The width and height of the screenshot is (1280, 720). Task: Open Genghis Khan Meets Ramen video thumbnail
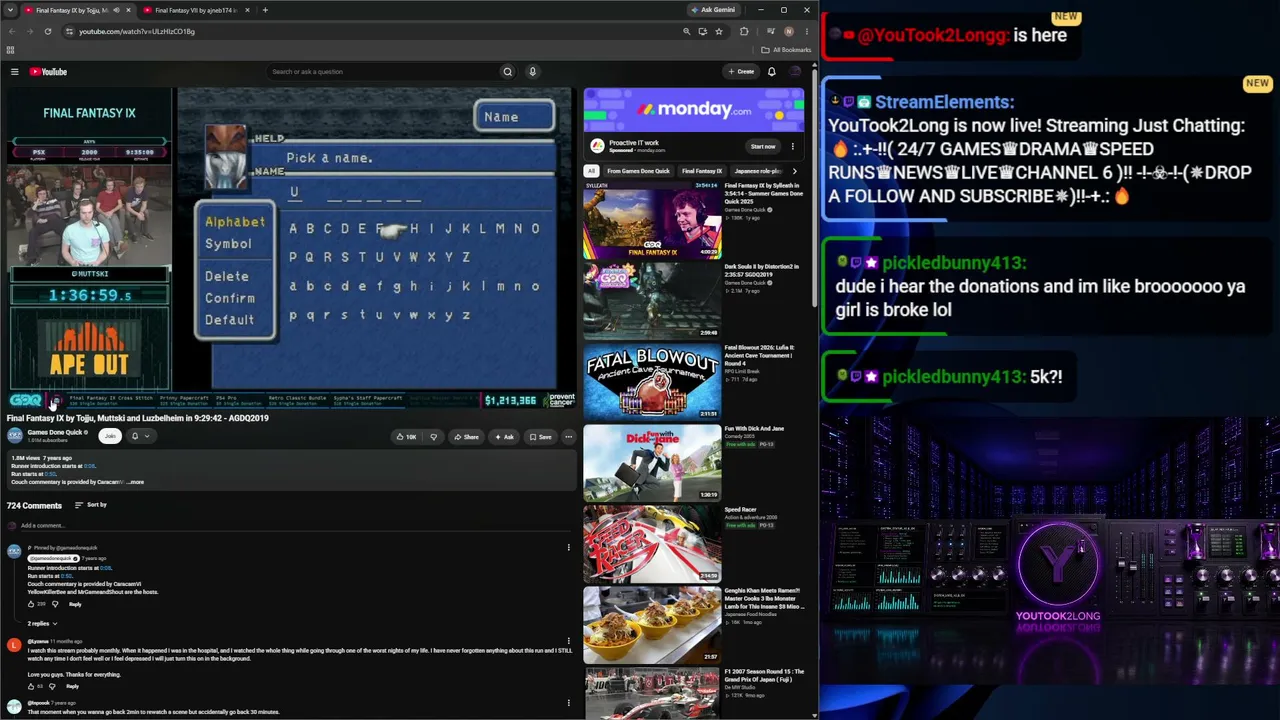pos(652,625)
